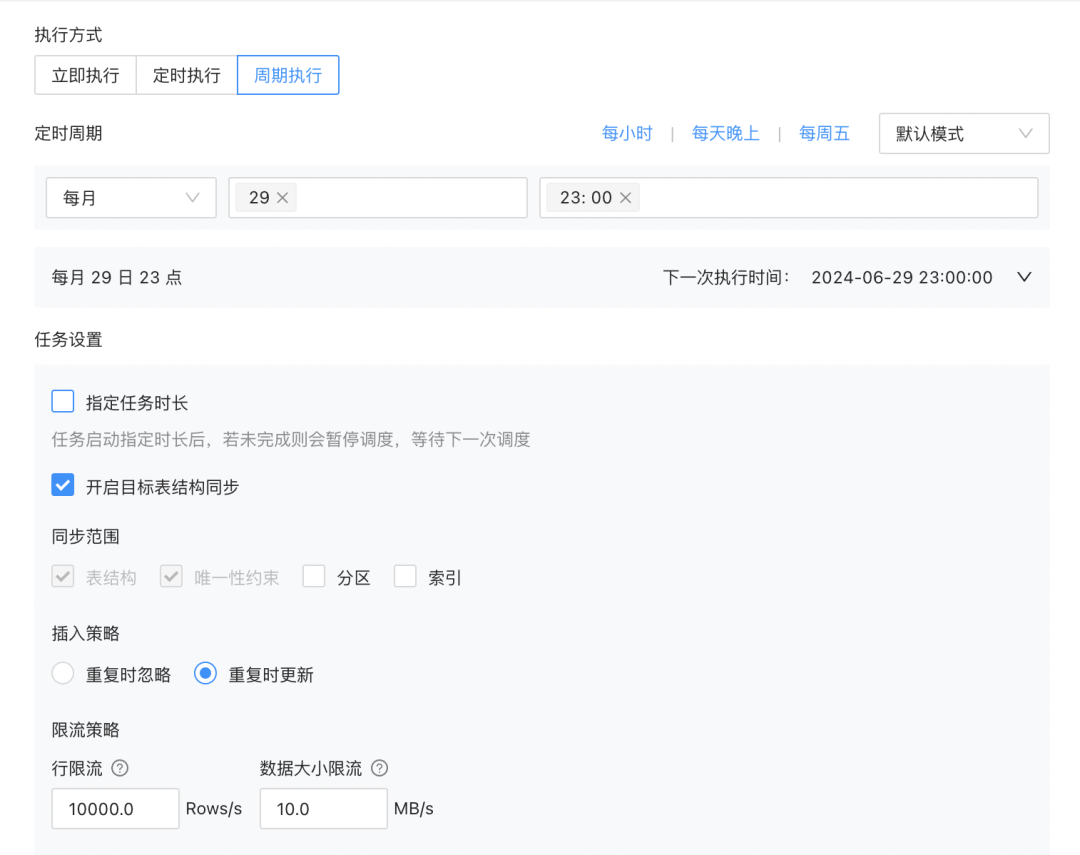Expand the next execution time details chevron
Viewport: 1080px width, 855px height.
click(1024, 277)
